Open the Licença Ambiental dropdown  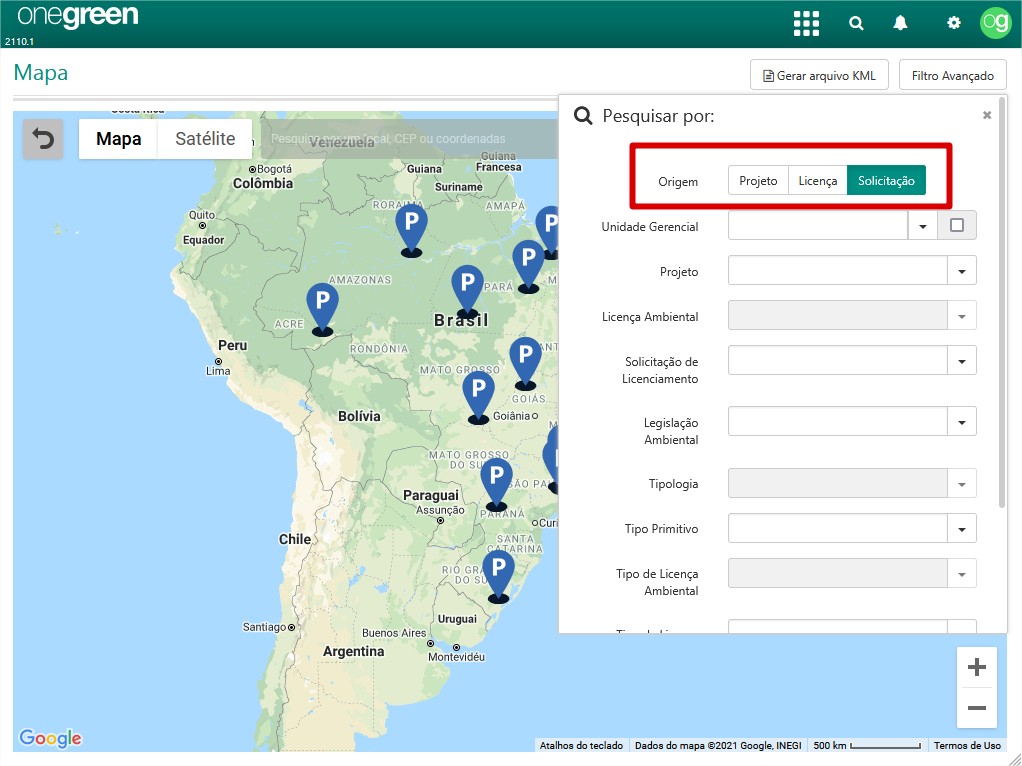pyautogui.click(x=852, y=316)
